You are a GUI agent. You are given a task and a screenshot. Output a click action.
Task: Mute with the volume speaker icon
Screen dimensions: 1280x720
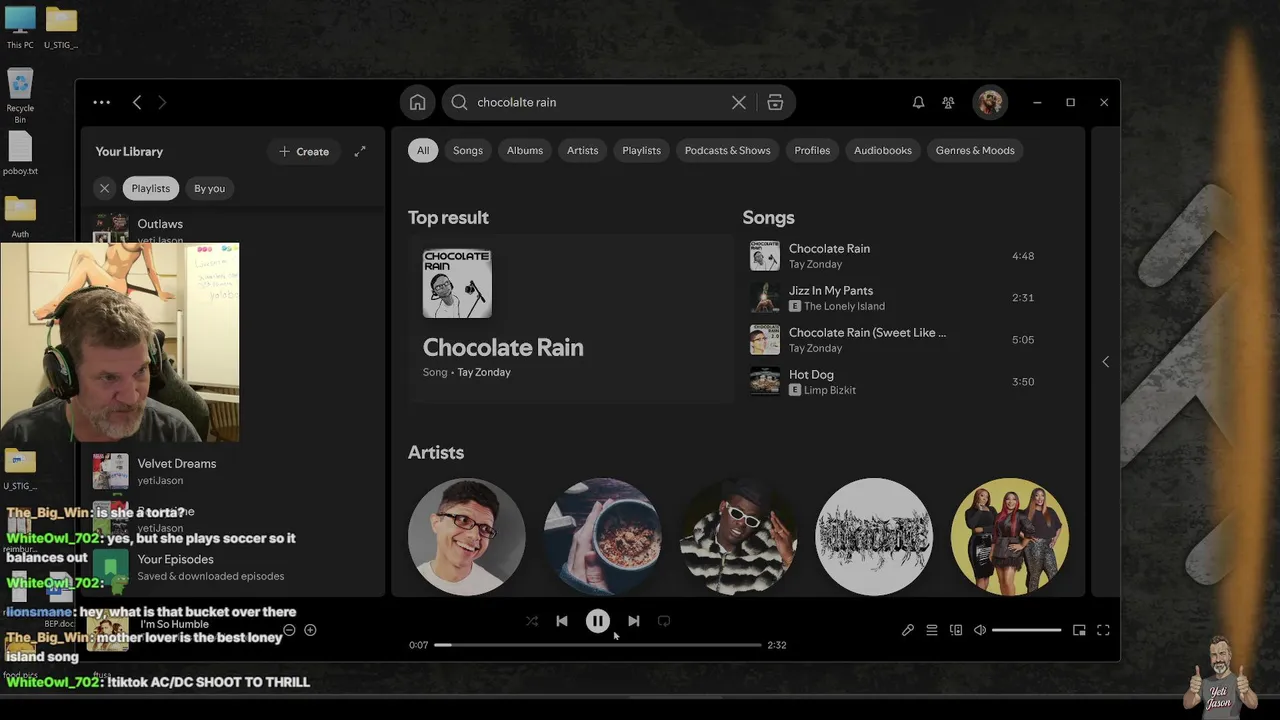click(x=980, y=630)
